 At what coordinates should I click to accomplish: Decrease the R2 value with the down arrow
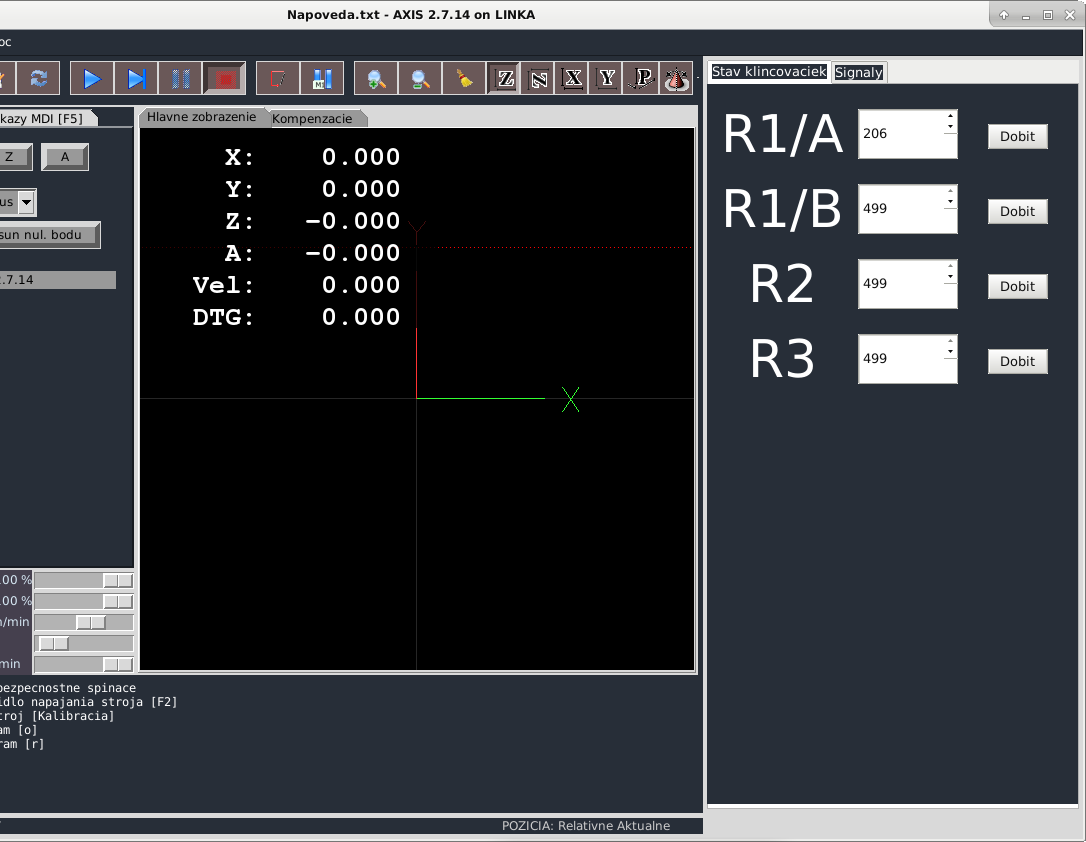pos(950,276)
